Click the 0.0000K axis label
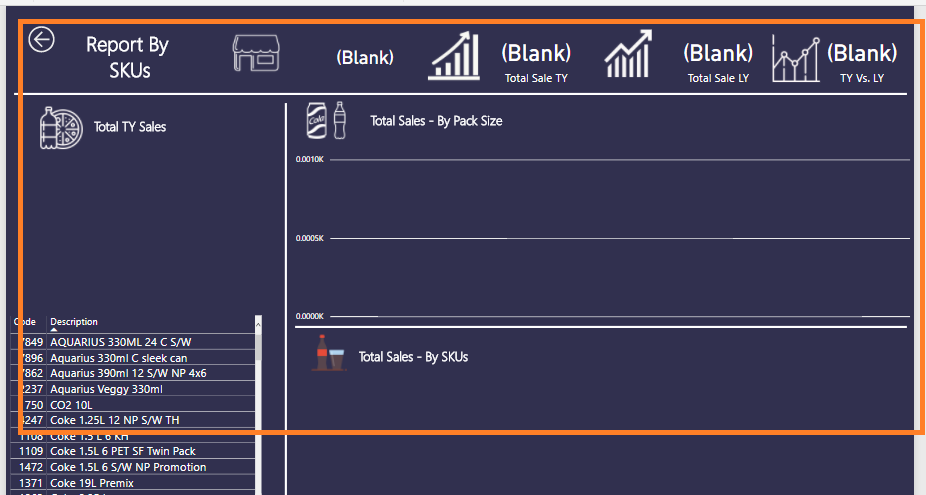The image size is (926, 495). (x=309, y=316)
